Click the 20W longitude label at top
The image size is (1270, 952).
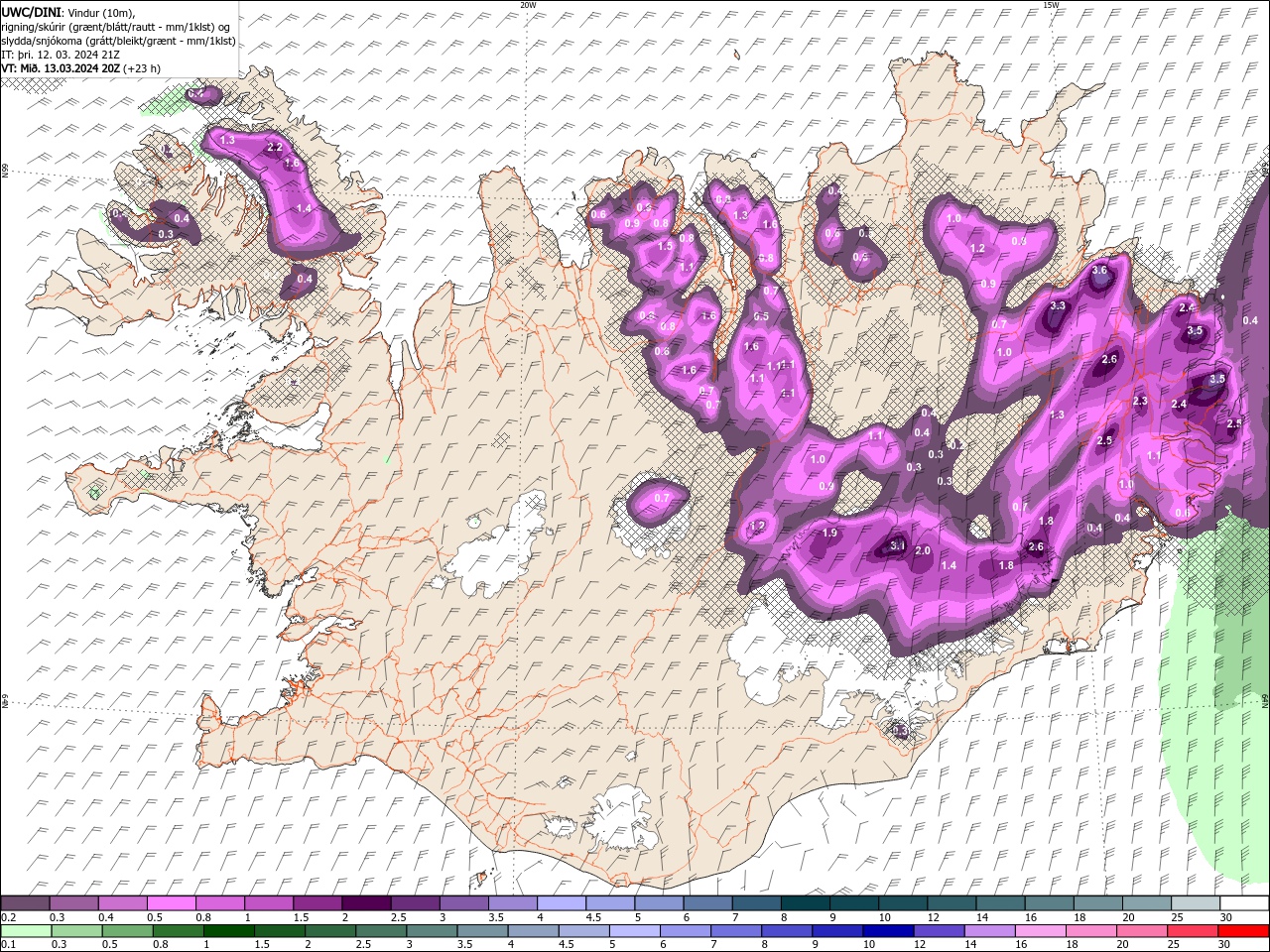tap(529, 5)
